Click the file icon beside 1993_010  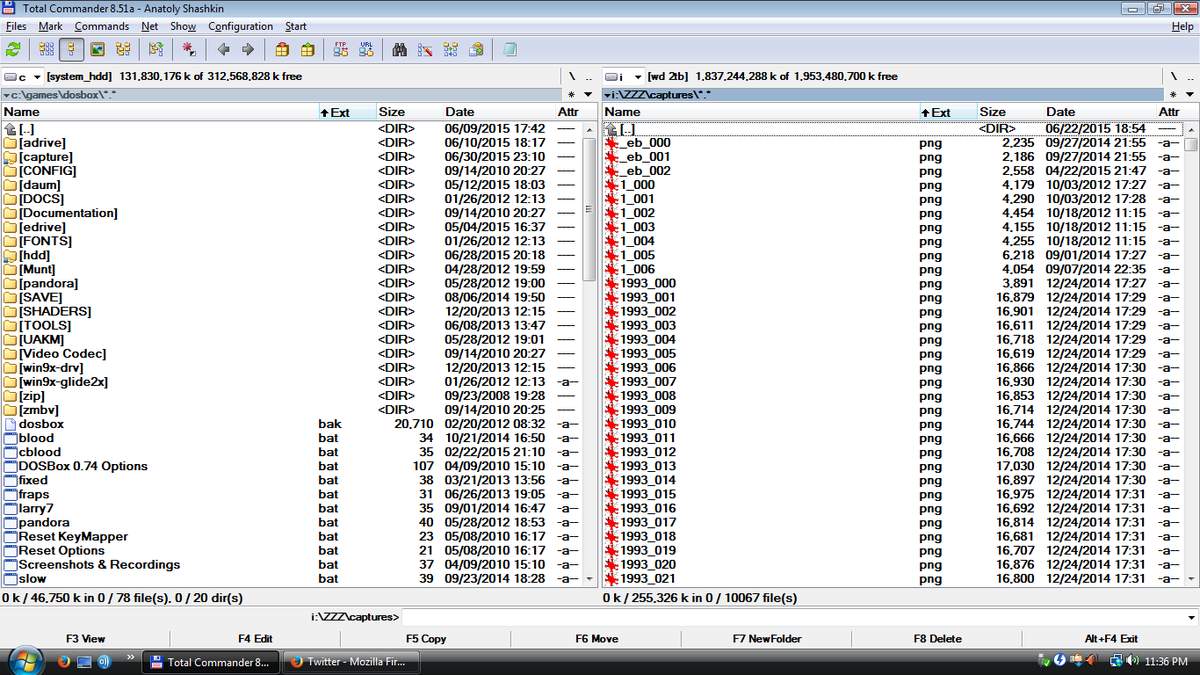tap(611, 424)
